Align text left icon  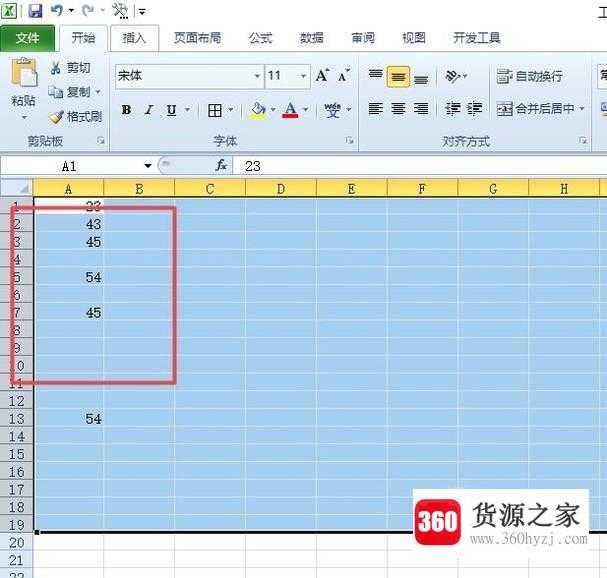376,109
